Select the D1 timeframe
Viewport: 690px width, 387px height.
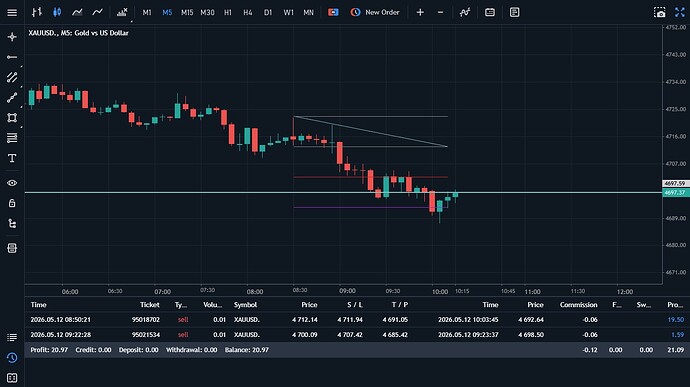click(268, 12)
